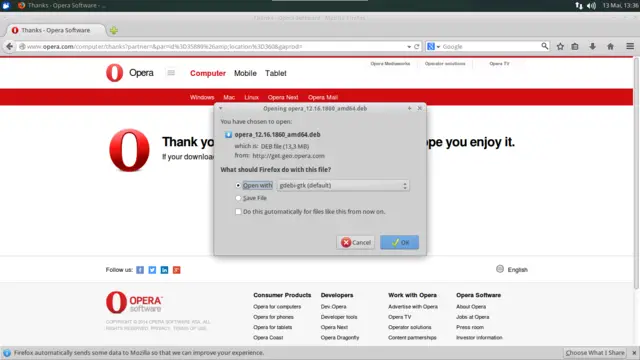Open the Xfce applications menu icon

point(6,5)
